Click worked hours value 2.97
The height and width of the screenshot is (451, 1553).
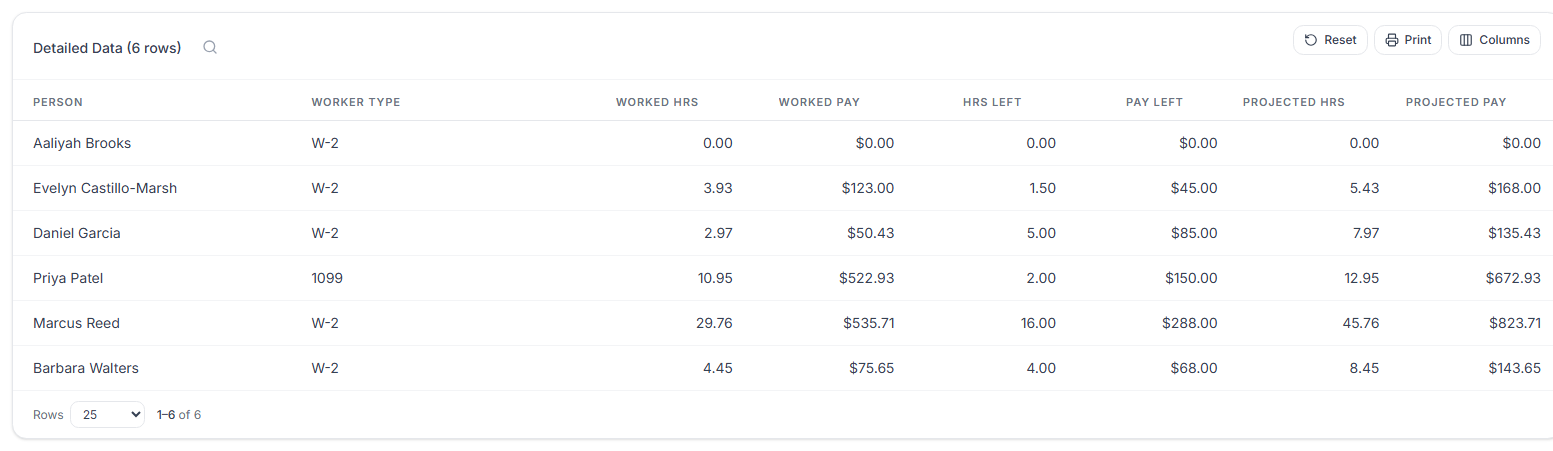(x=717, y=233)
